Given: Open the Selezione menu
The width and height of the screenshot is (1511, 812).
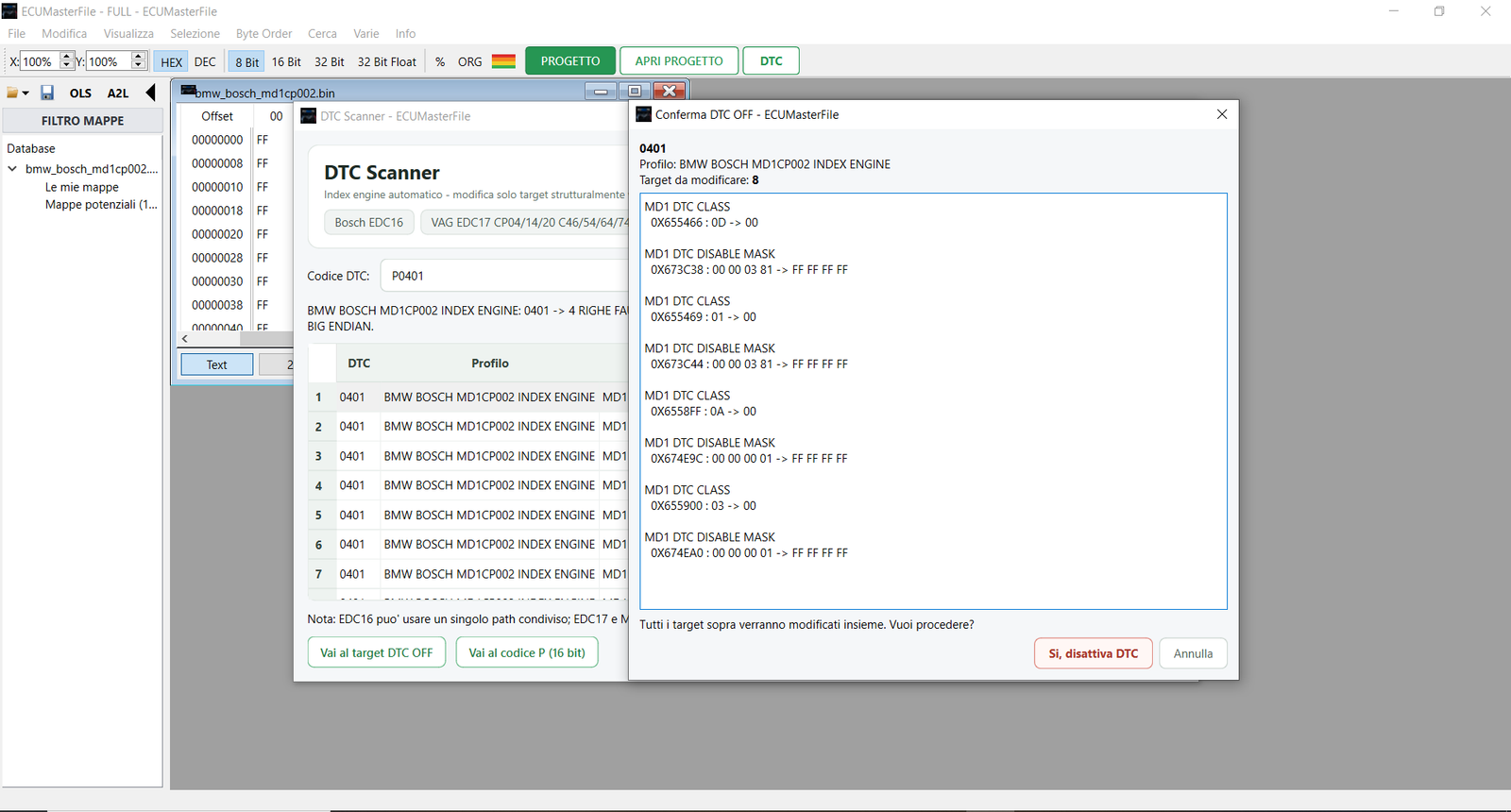Looking at the screenshot, I should 195,33.
